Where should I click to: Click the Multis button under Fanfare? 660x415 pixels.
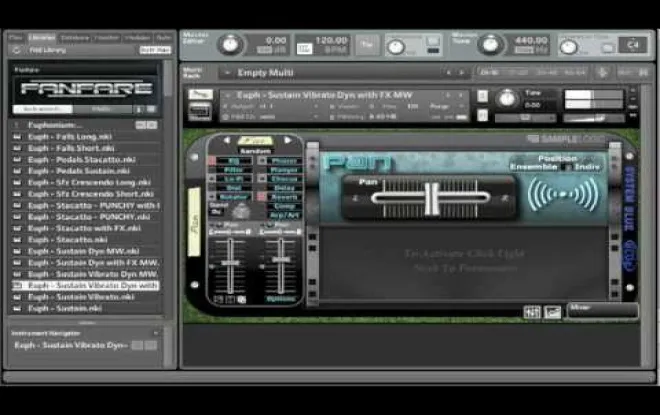101,109
